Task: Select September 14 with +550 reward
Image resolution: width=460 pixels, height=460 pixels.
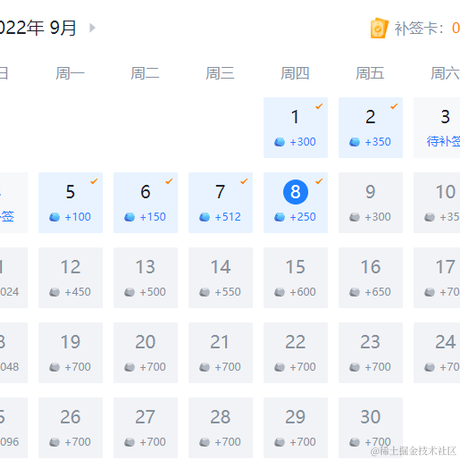Action: 221,278
